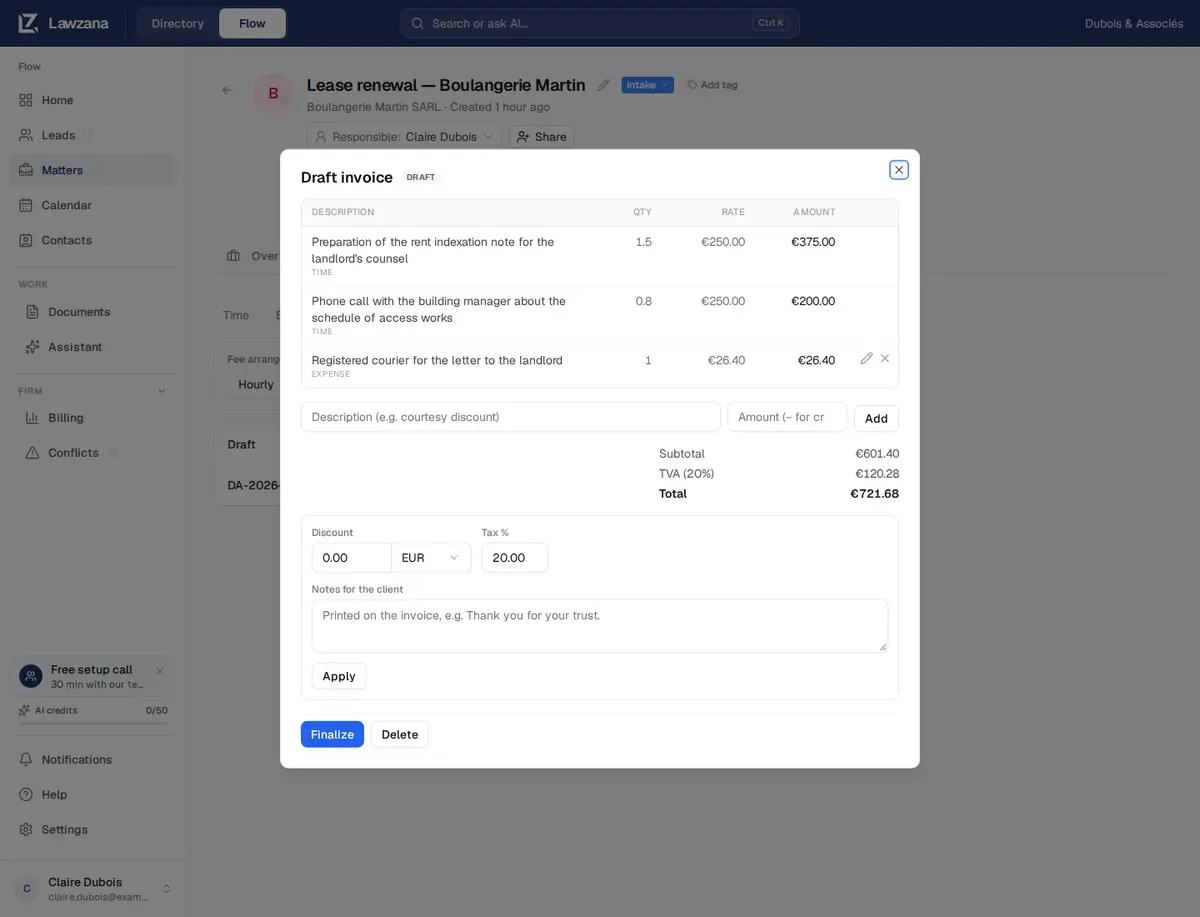Go to Calendar in sidebar
The width and height of the screenshot is (1200, 917).
pyautogui.click(x=92, y=205)
